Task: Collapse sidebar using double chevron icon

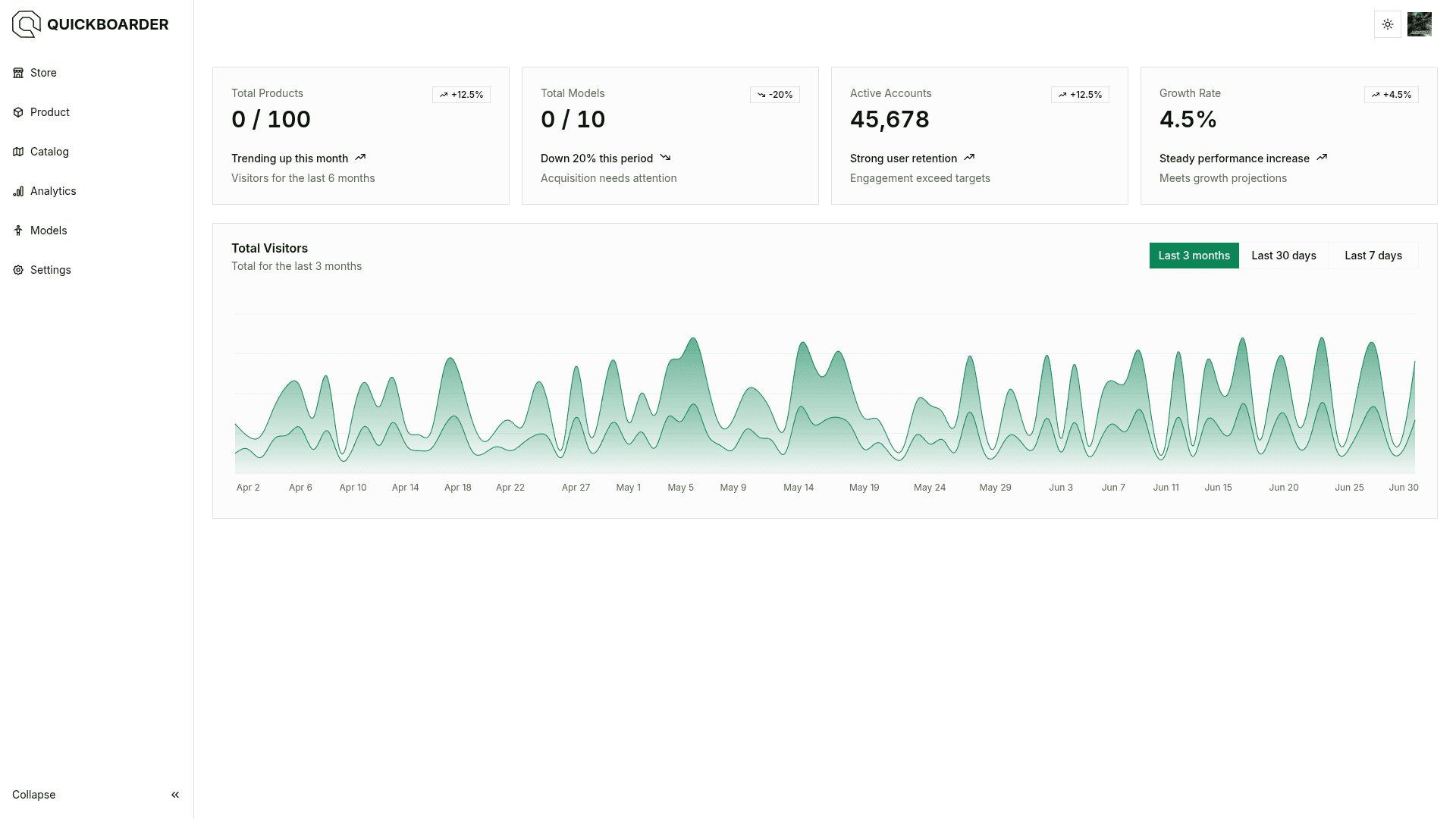Action: click(175, 795)
